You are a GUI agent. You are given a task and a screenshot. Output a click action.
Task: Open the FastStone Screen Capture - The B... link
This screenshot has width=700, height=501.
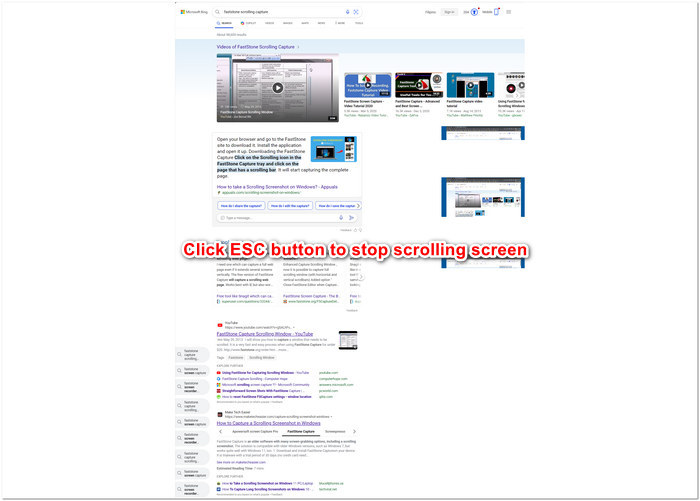(x=311, y=296)
